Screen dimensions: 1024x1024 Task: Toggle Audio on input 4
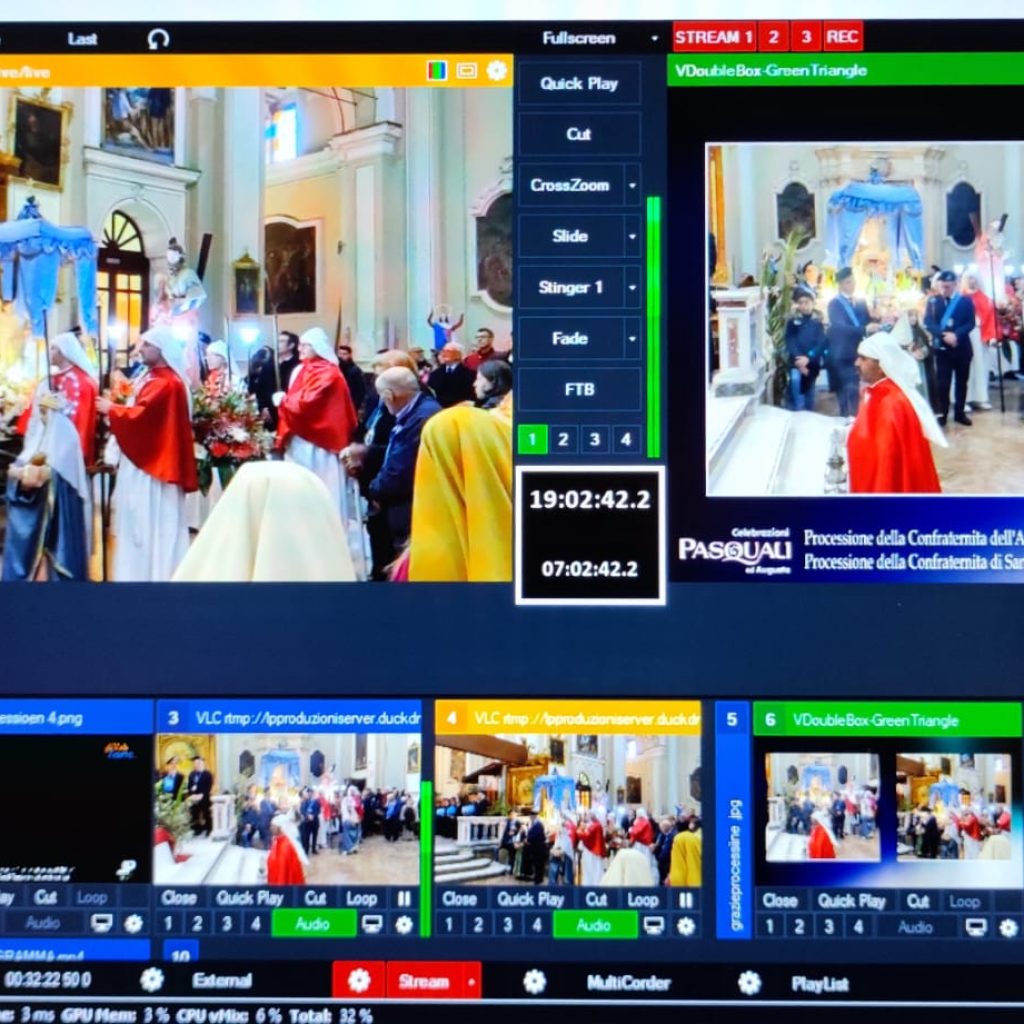pyautogui.click(x=594, y=925)
